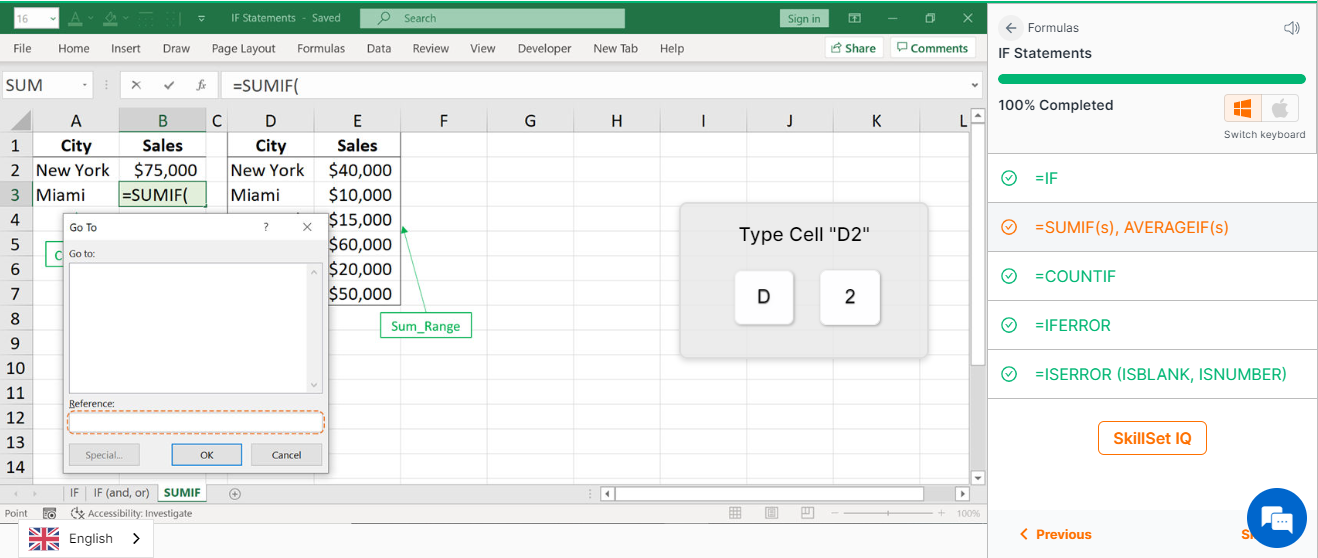Switch to the Draw tab

pyautogui.click(x=176, y=48)
